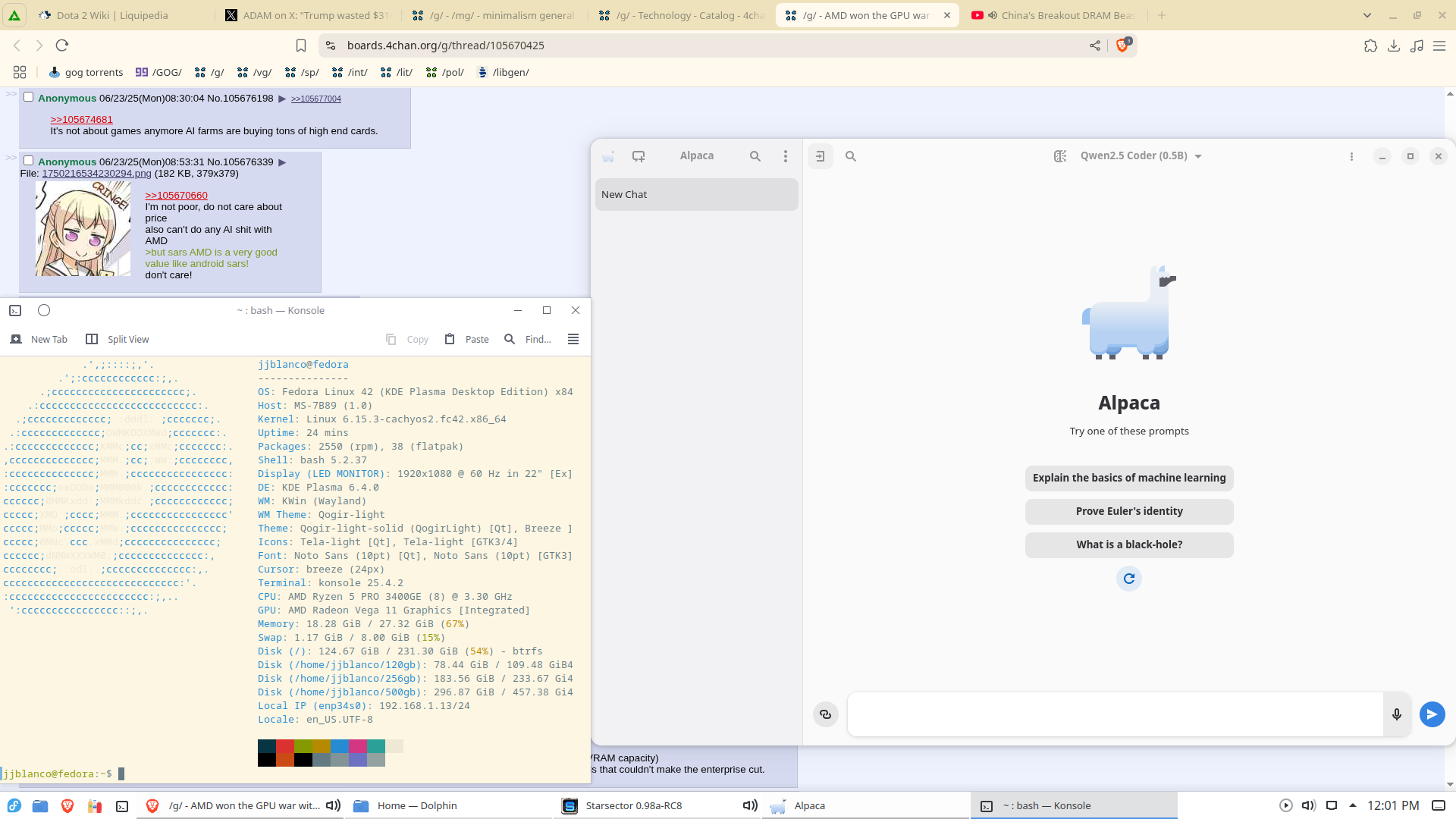This screenshot has height=819, width=1456.
Task: Click Copy in Konsole toolbar
Action: click(x=407, y=339)
